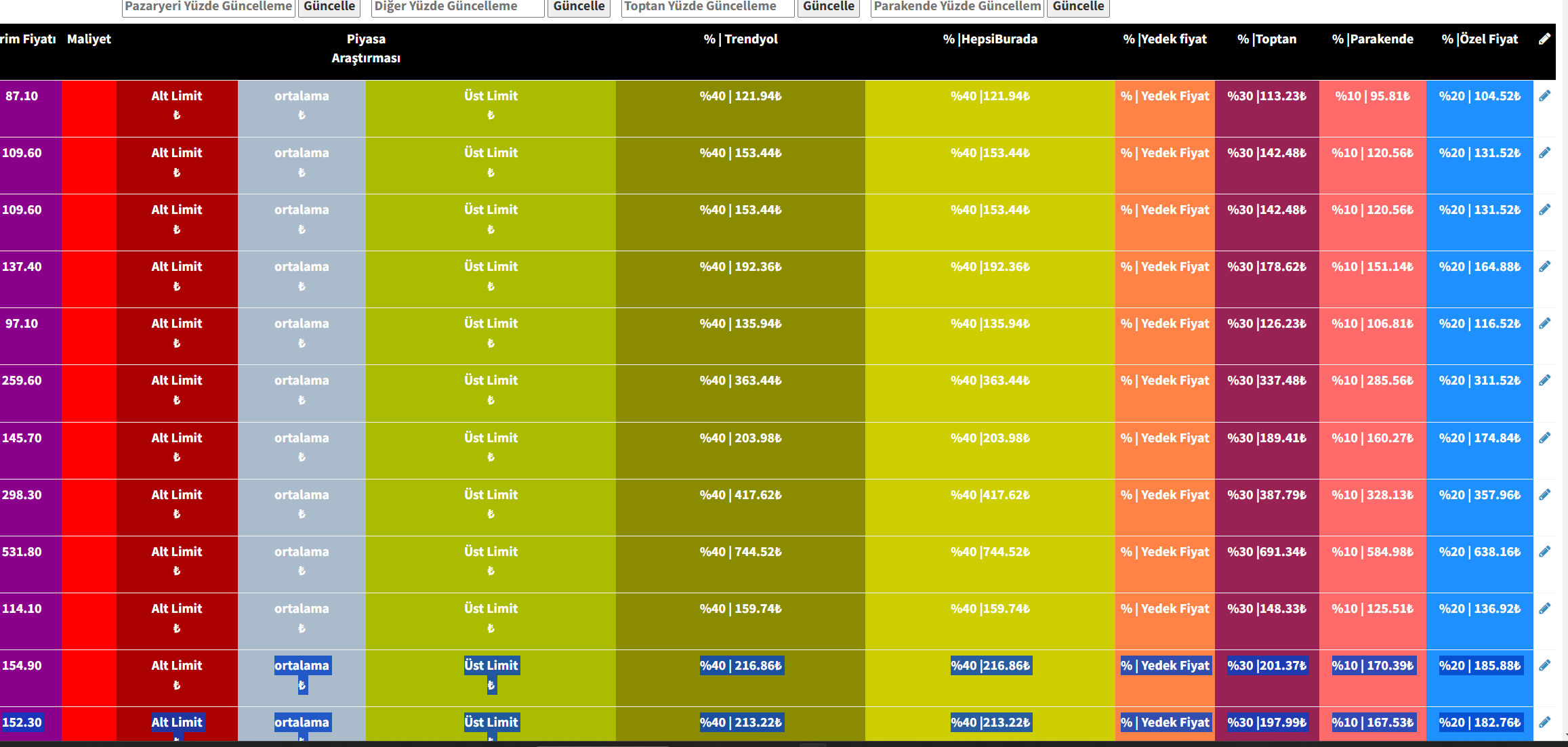This screenshot has width=1568, height=747.
Task: Click into the Diğer Yüzde Güncelleme field
Action: (458, 7)
